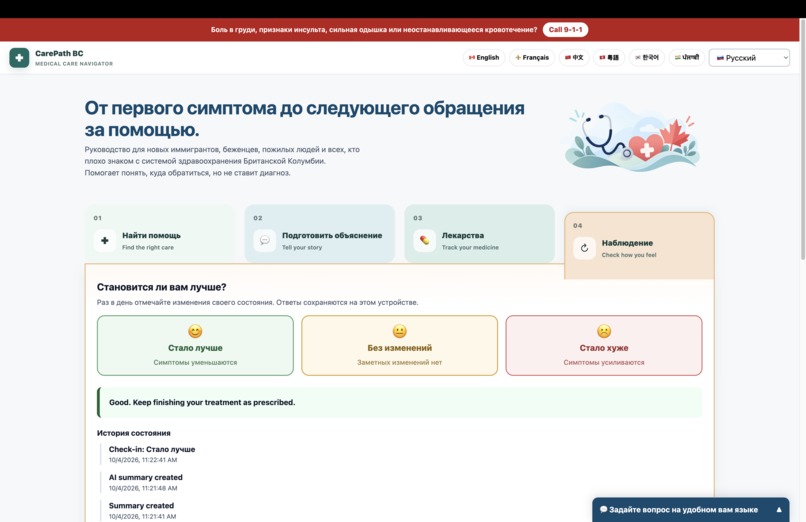This screenshot has height=522, width=806.
Task: Click the sad face emoji
Action: pyautogui.click(x=604, y=331)
